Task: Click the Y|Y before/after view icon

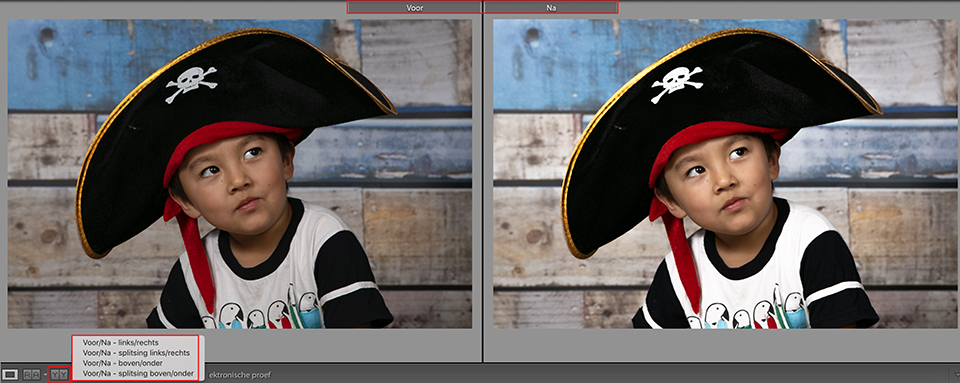Action: point(59,374)
